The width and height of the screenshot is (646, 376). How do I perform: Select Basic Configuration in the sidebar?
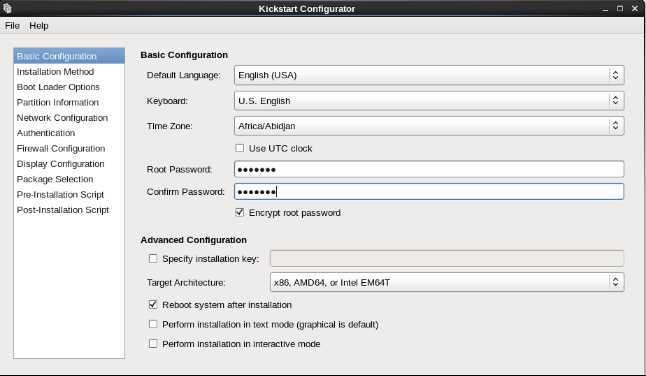coord(69,56)
